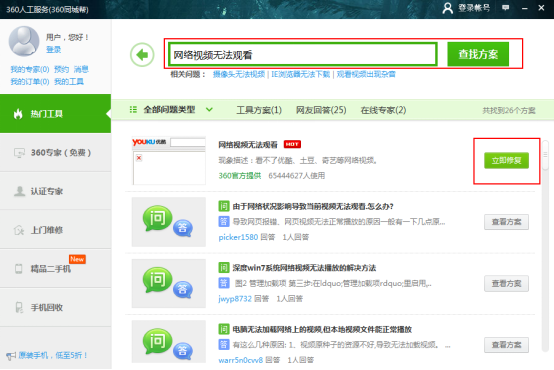Switch to the 在线专家(2) tab
Screen dimensions: 554x370
click(x=383, y=110)
